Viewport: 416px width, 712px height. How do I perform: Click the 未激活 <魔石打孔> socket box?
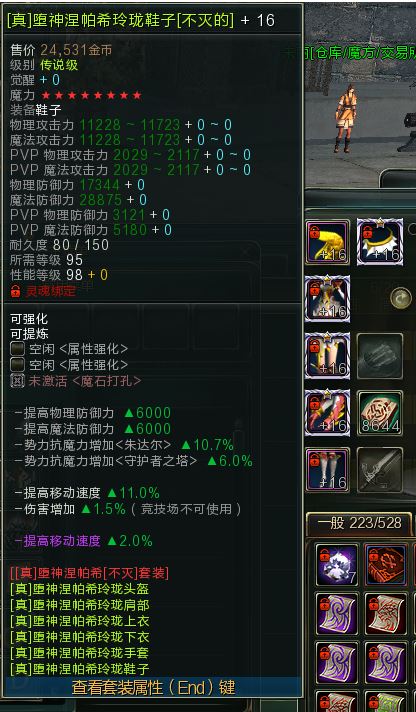(17, 381)
